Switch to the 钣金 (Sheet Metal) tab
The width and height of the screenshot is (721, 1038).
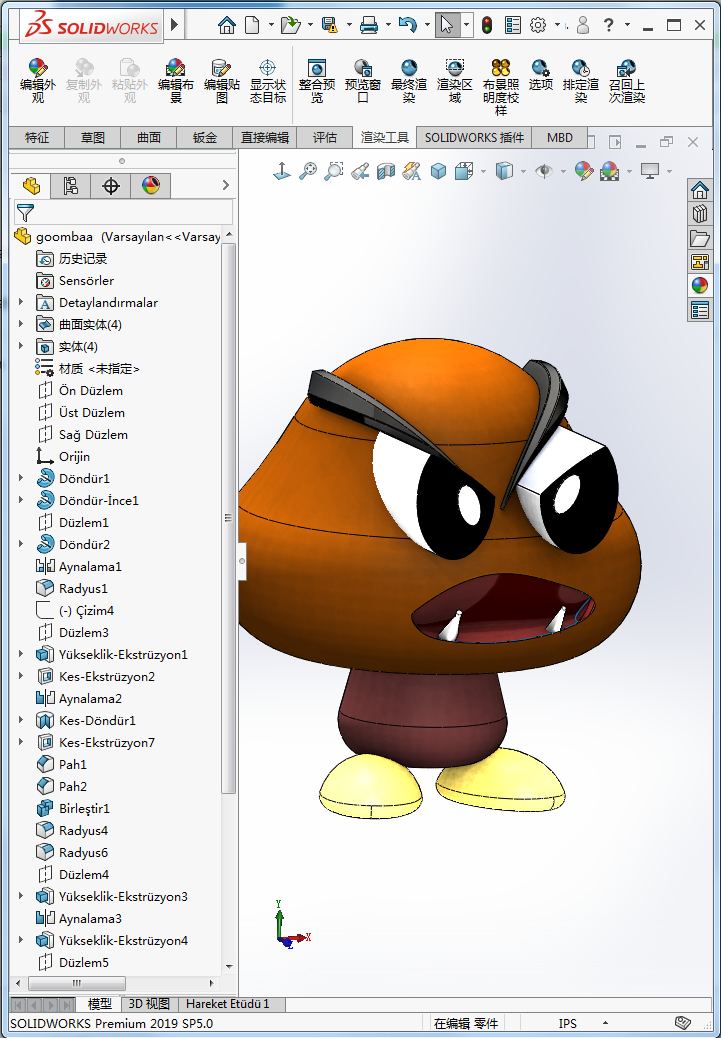pyautogui.click(x=205, y=138)
